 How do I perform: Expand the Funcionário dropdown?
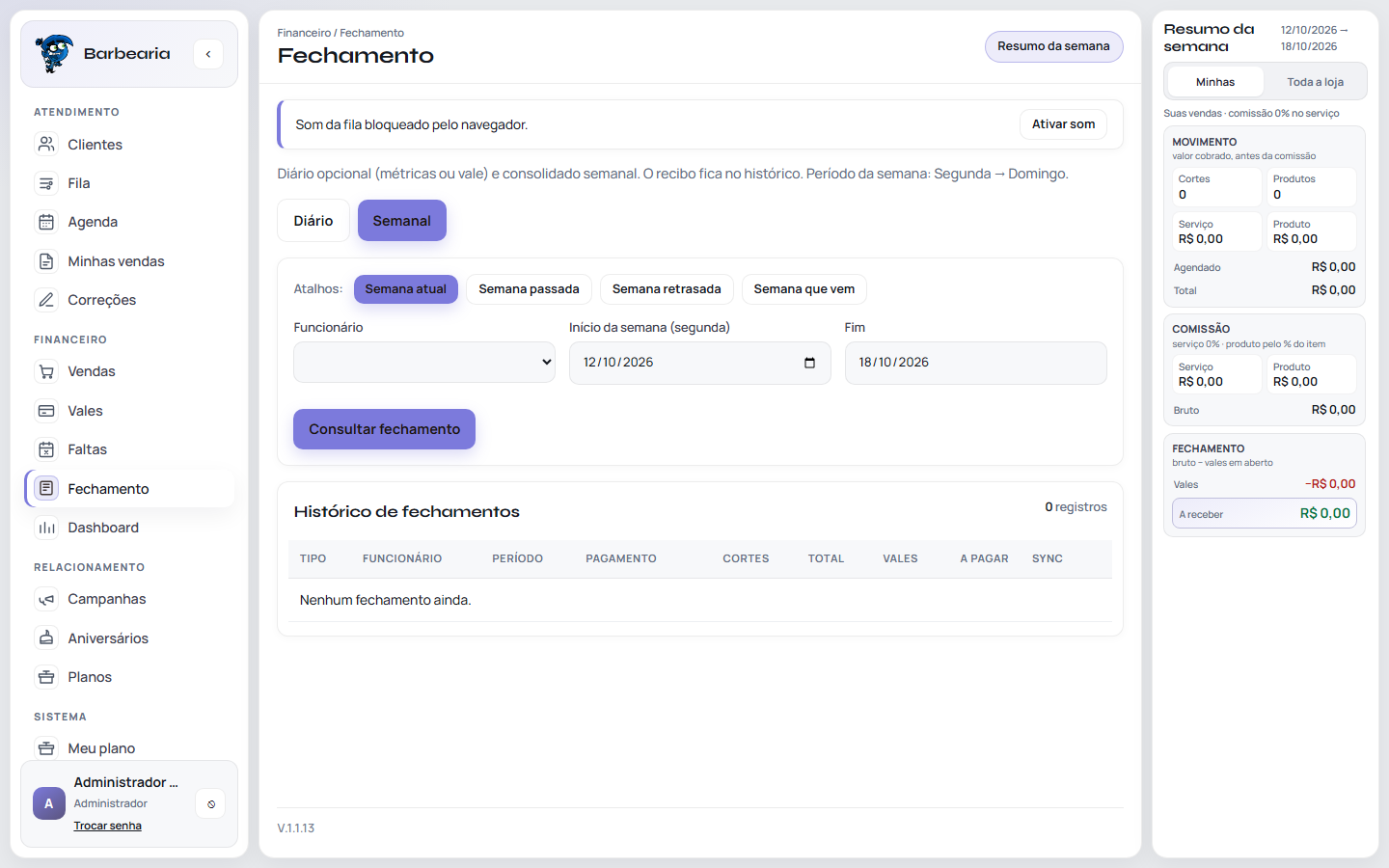(424, 363)
